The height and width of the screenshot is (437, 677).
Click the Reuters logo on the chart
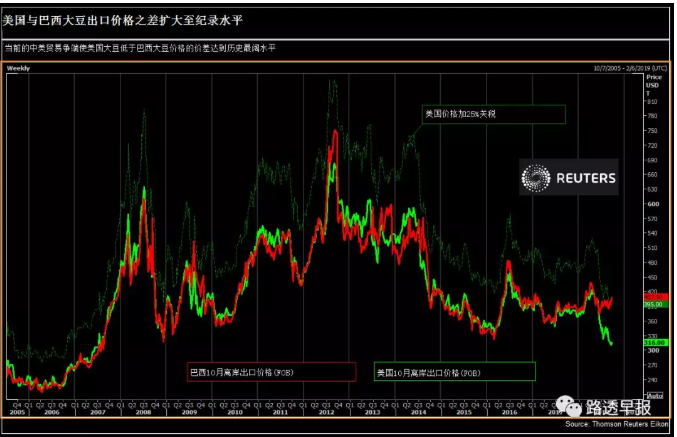[568, 179]
